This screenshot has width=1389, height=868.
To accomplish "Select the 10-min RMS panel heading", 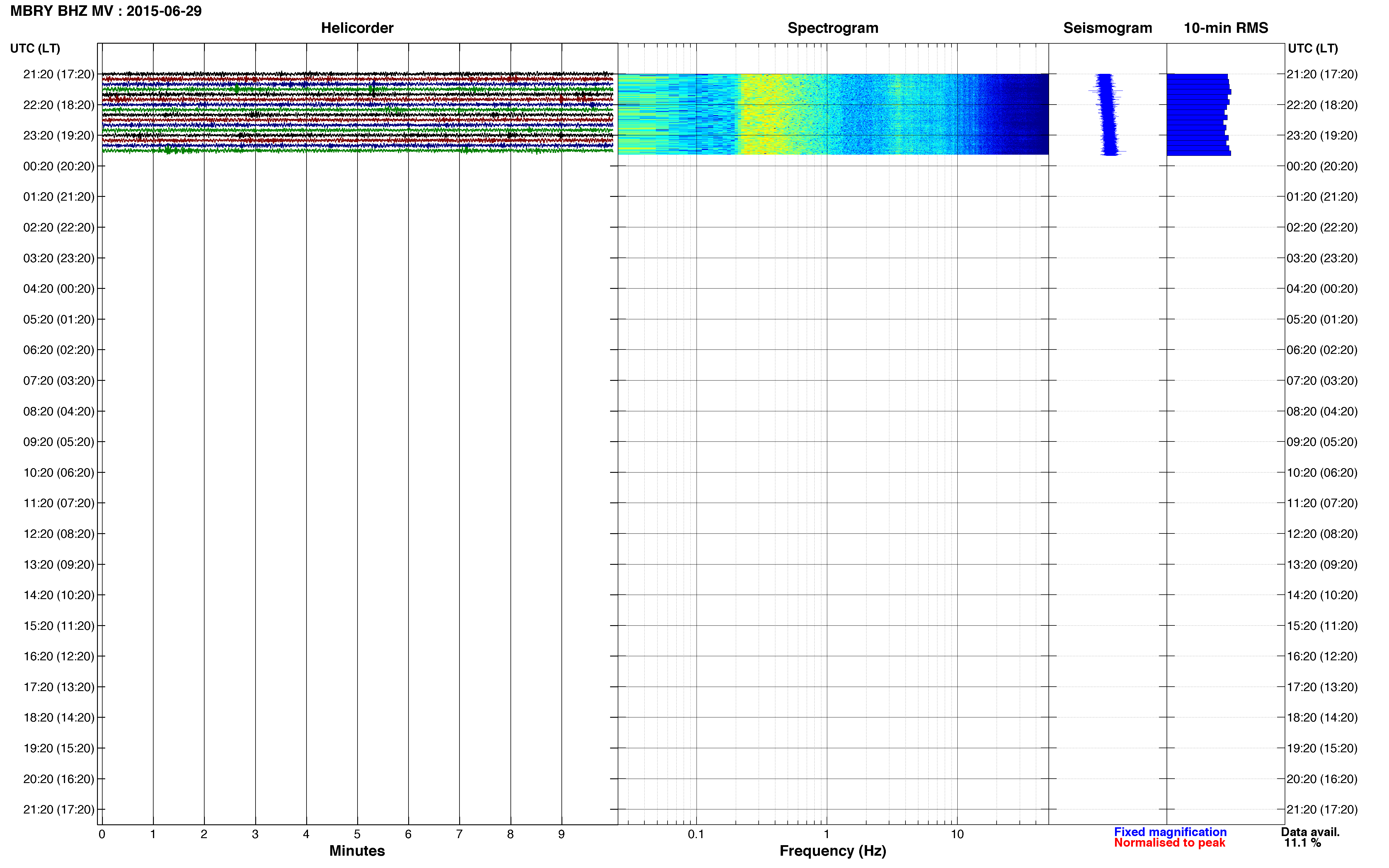I will [x=1226, y=28].
